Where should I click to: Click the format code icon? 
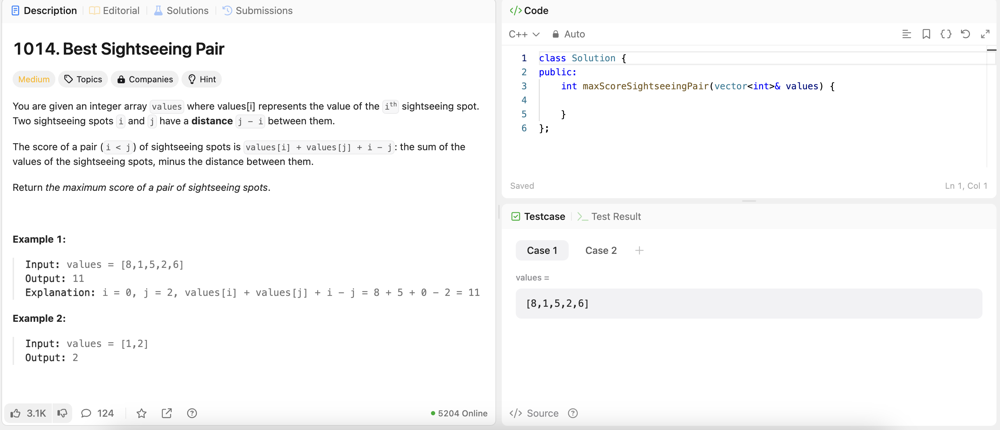(x=906, y=34)
